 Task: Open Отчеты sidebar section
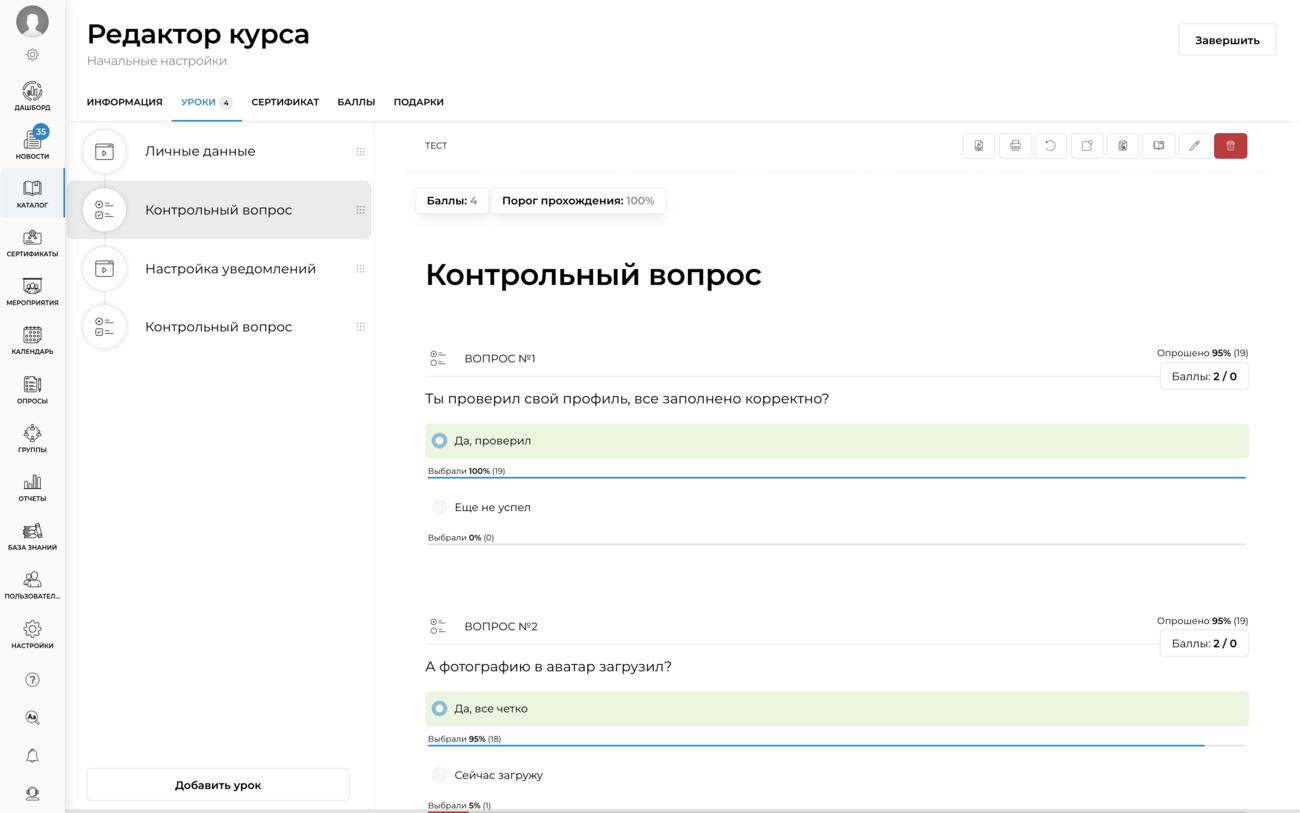(x=32, y=488)
